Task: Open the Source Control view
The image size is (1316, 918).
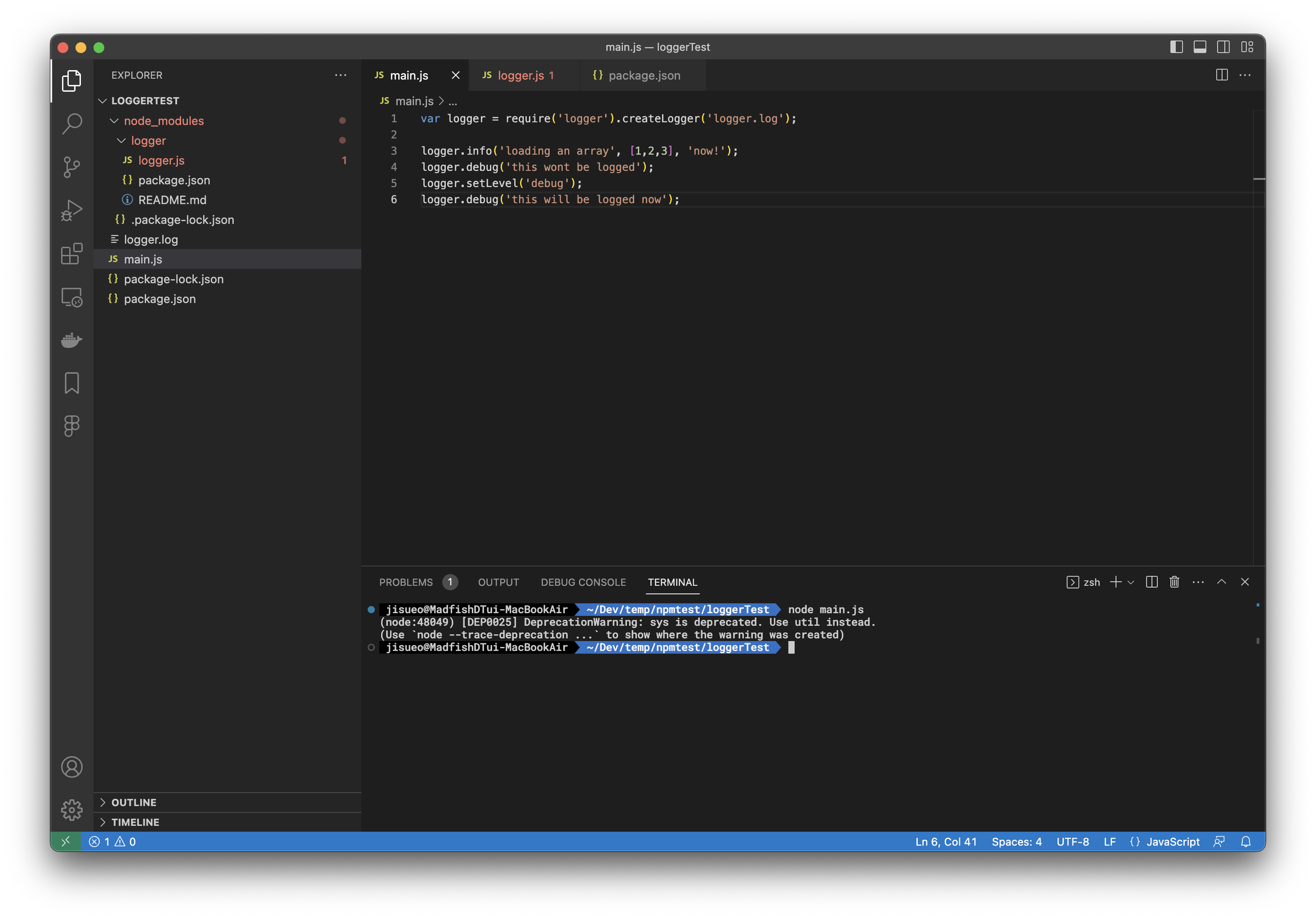Action: click(x=71, y=167)
